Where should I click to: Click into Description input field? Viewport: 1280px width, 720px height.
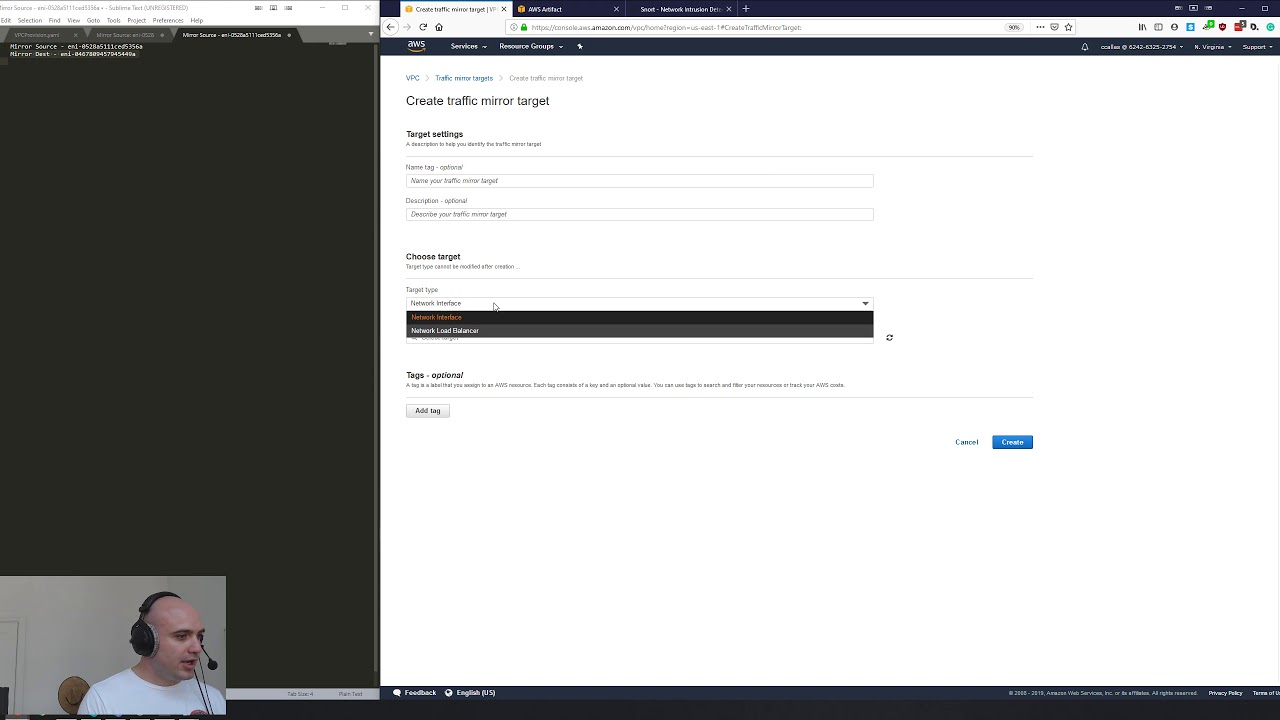tap(640, 214)
